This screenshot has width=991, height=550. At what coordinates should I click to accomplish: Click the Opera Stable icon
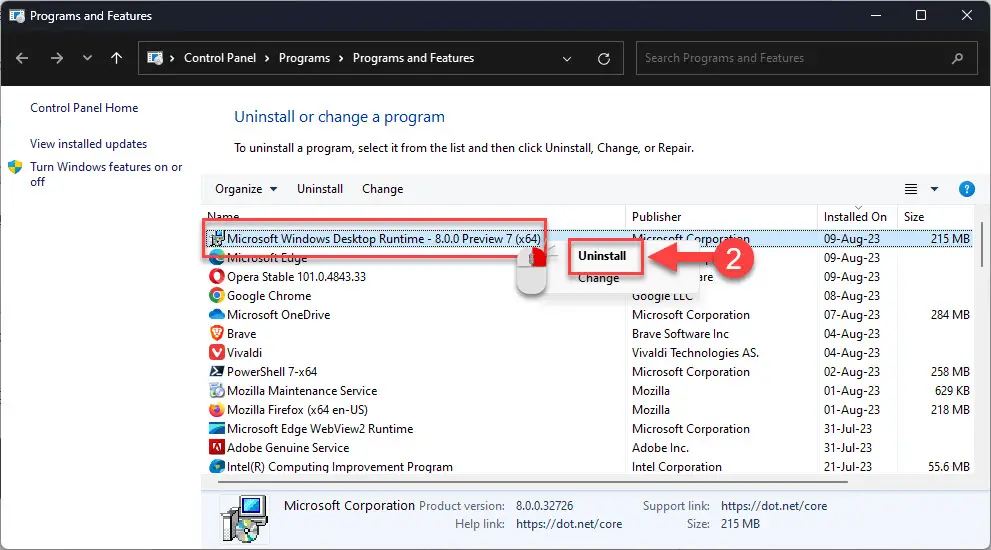pyautogui.click(x=217, y=277)
